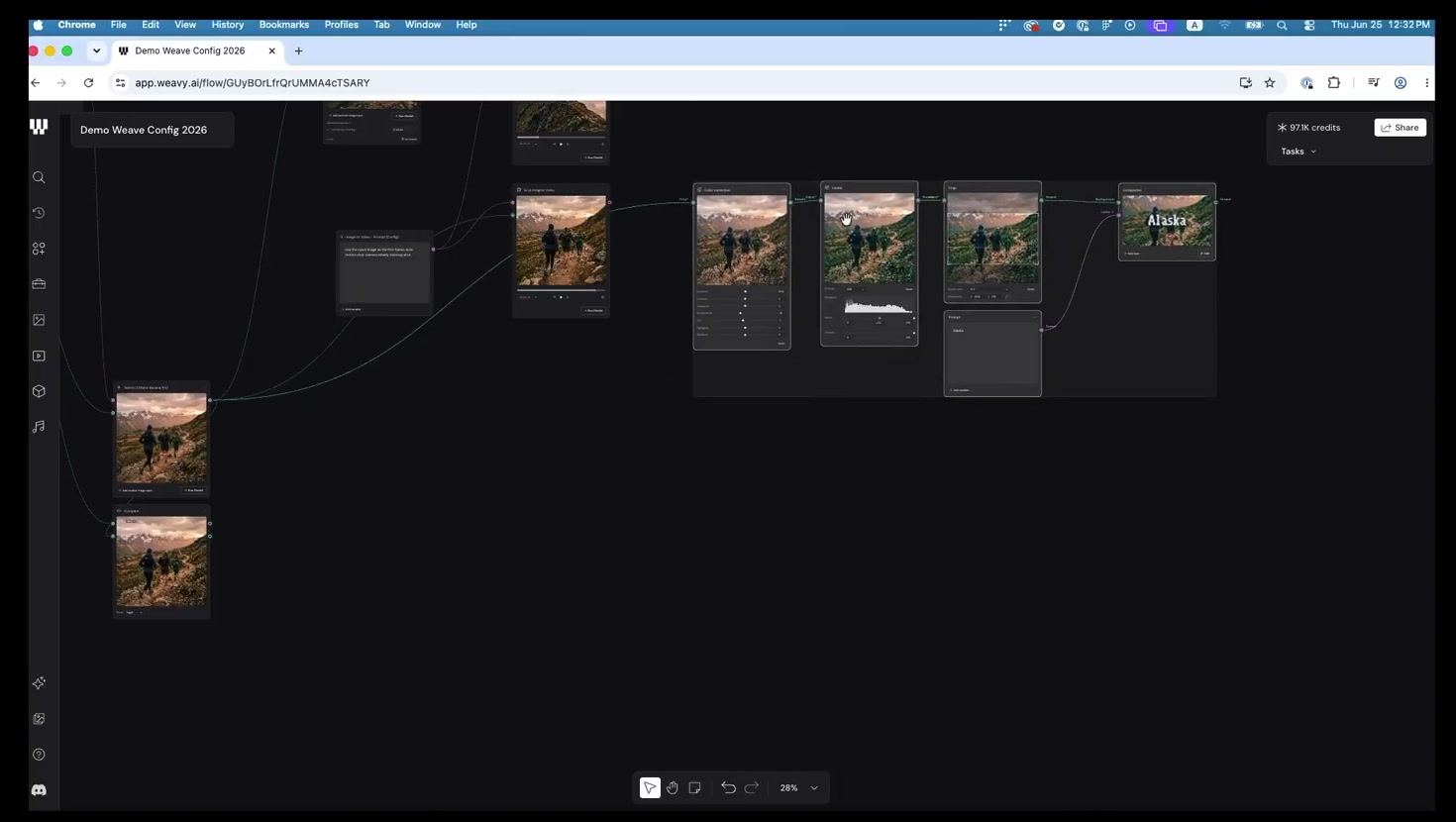The width and height of the screenshot is (1456, 822).
Task: Click the Weavy logo in the sidebar
Action: pyautogui.click(x=39, y=127)
